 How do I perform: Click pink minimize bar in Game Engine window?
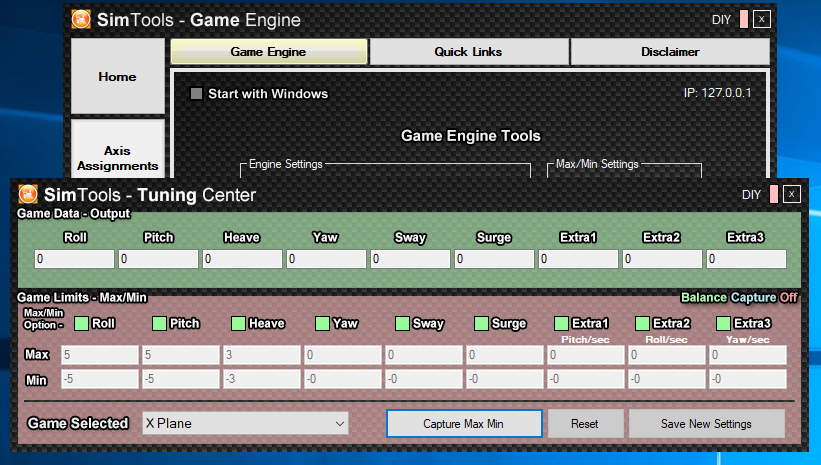point(744,19)
